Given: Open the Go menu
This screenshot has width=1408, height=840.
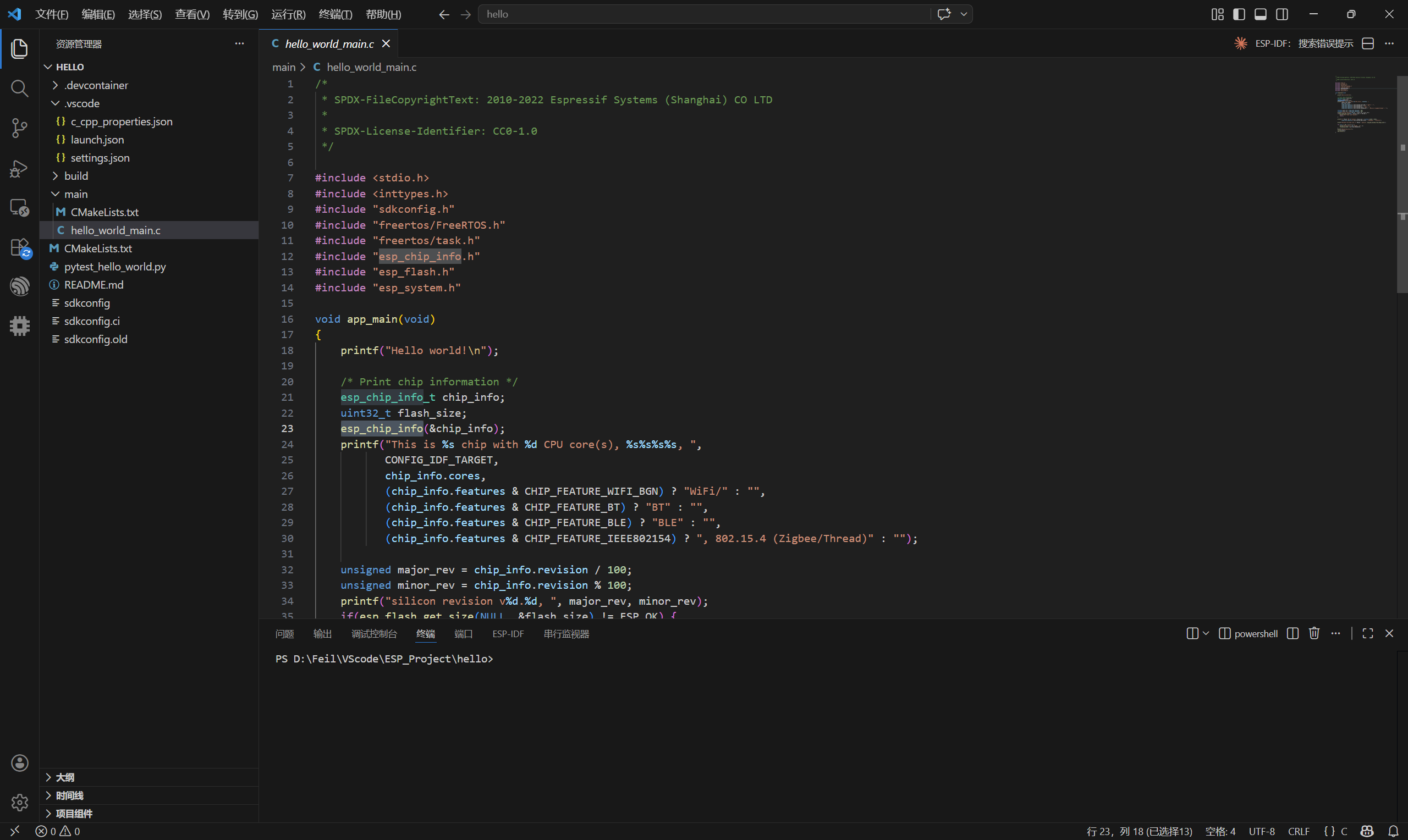Looking at the screenshot, I should pyautogui.click(x=240, y=14).
